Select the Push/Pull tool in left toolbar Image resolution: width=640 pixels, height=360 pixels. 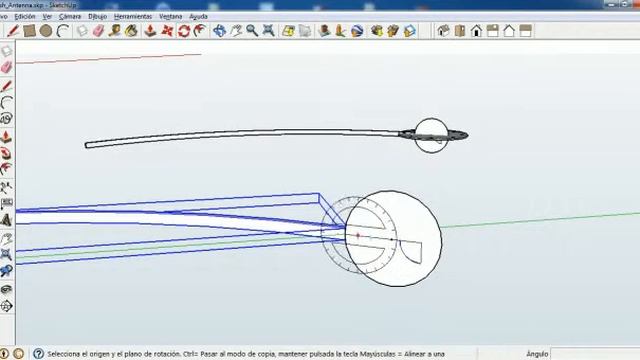coord(7,137)
